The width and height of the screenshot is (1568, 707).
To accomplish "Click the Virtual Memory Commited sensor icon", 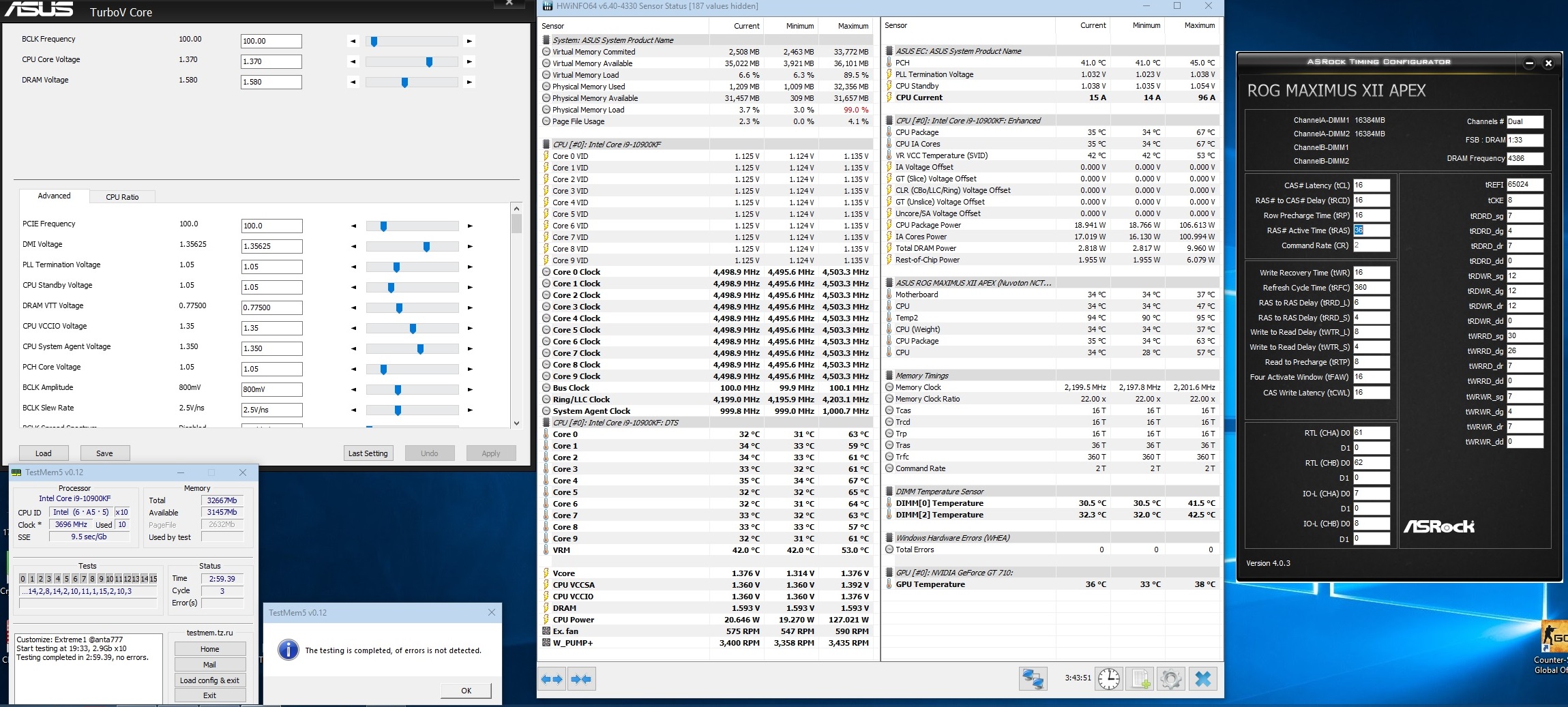I will click(x=546, y=52).
